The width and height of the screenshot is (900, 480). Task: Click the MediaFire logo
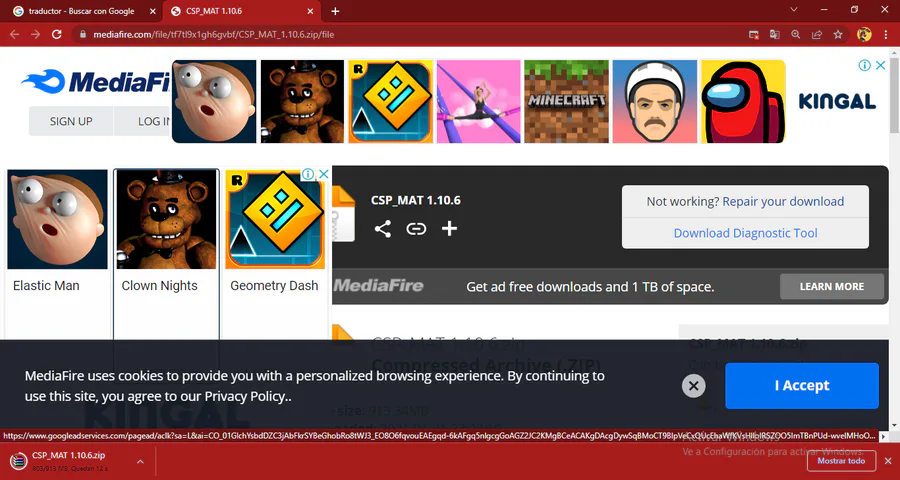95,82
